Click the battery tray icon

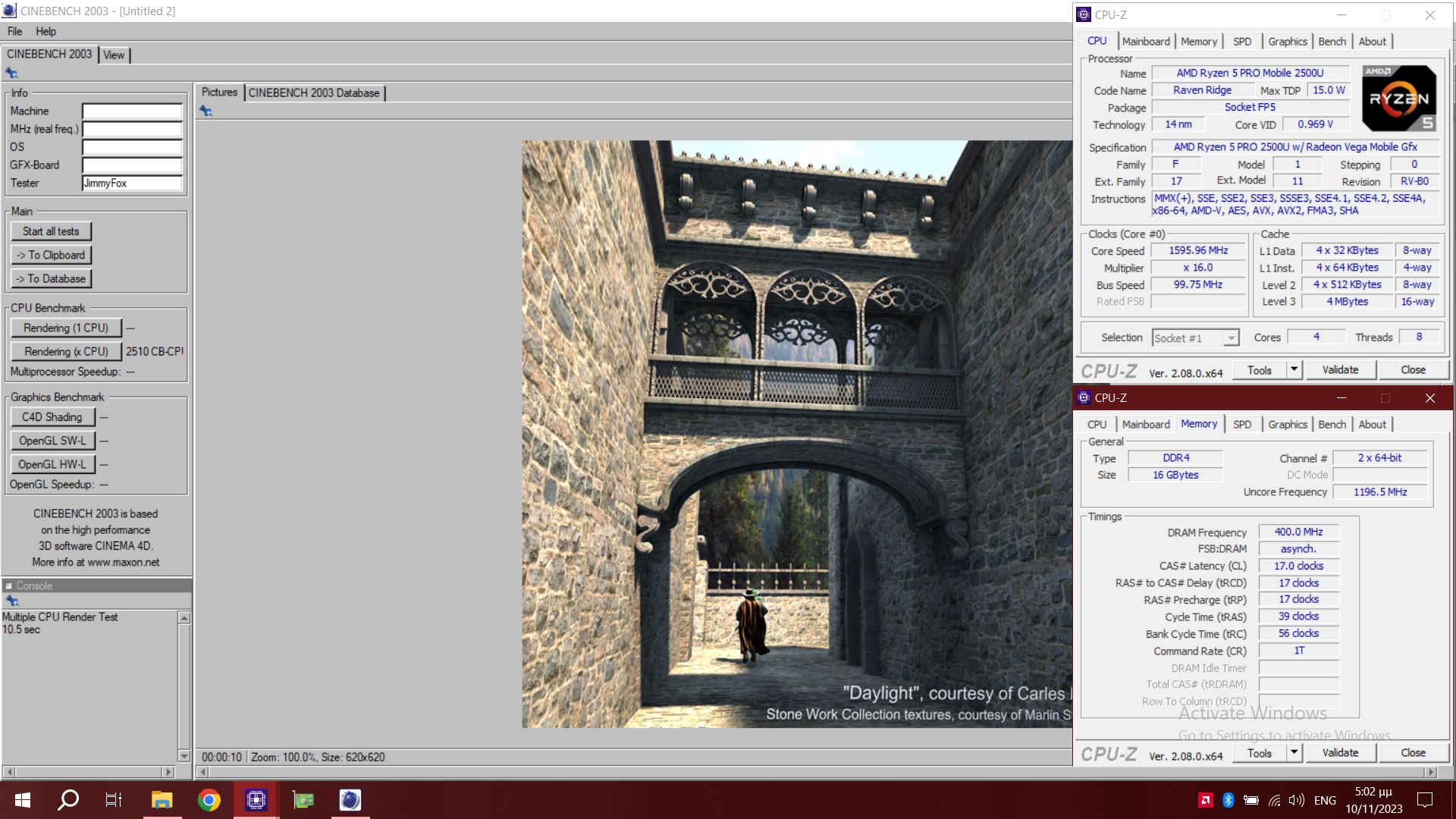tap(1251, 800)
